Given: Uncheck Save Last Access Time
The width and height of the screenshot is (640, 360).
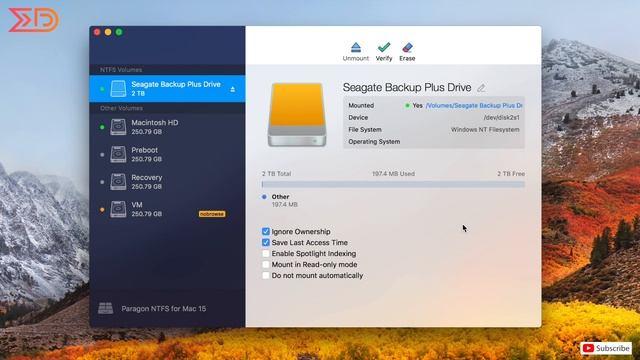Looking at the screenshot, I should (x=266, y=242).
